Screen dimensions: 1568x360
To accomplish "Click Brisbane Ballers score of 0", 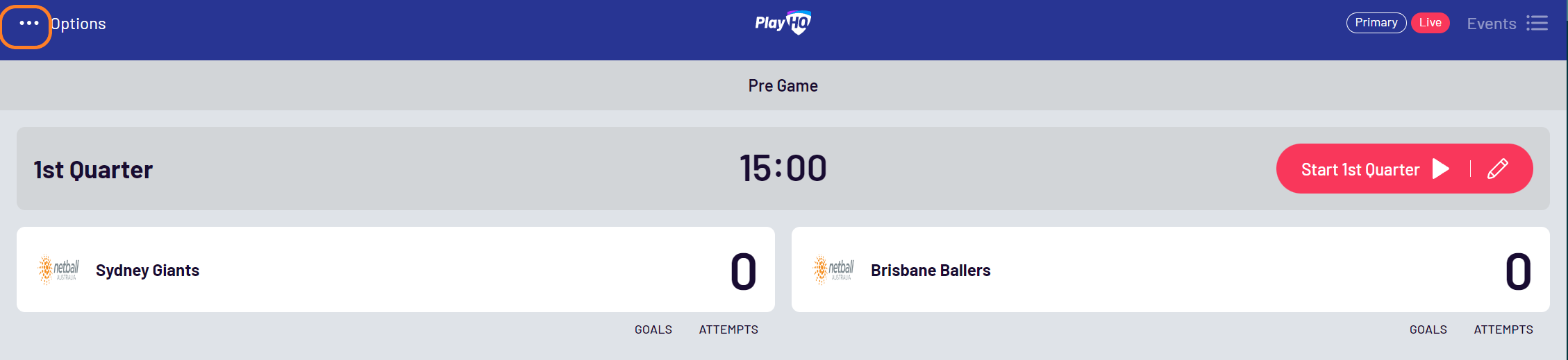I will (1518, 271).
